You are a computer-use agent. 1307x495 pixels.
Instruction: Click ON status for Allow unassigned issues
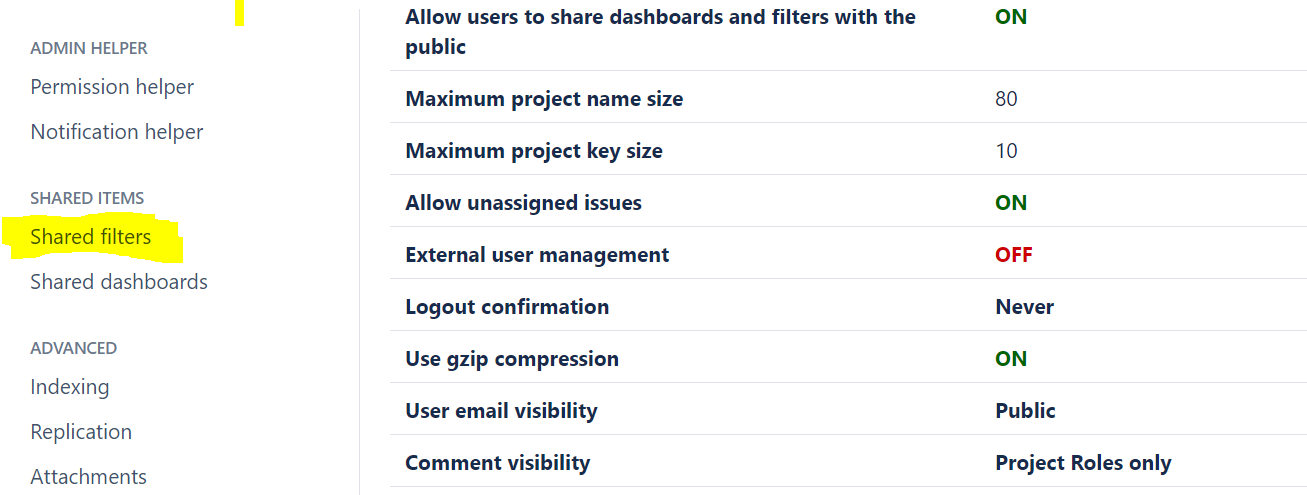1011,203
